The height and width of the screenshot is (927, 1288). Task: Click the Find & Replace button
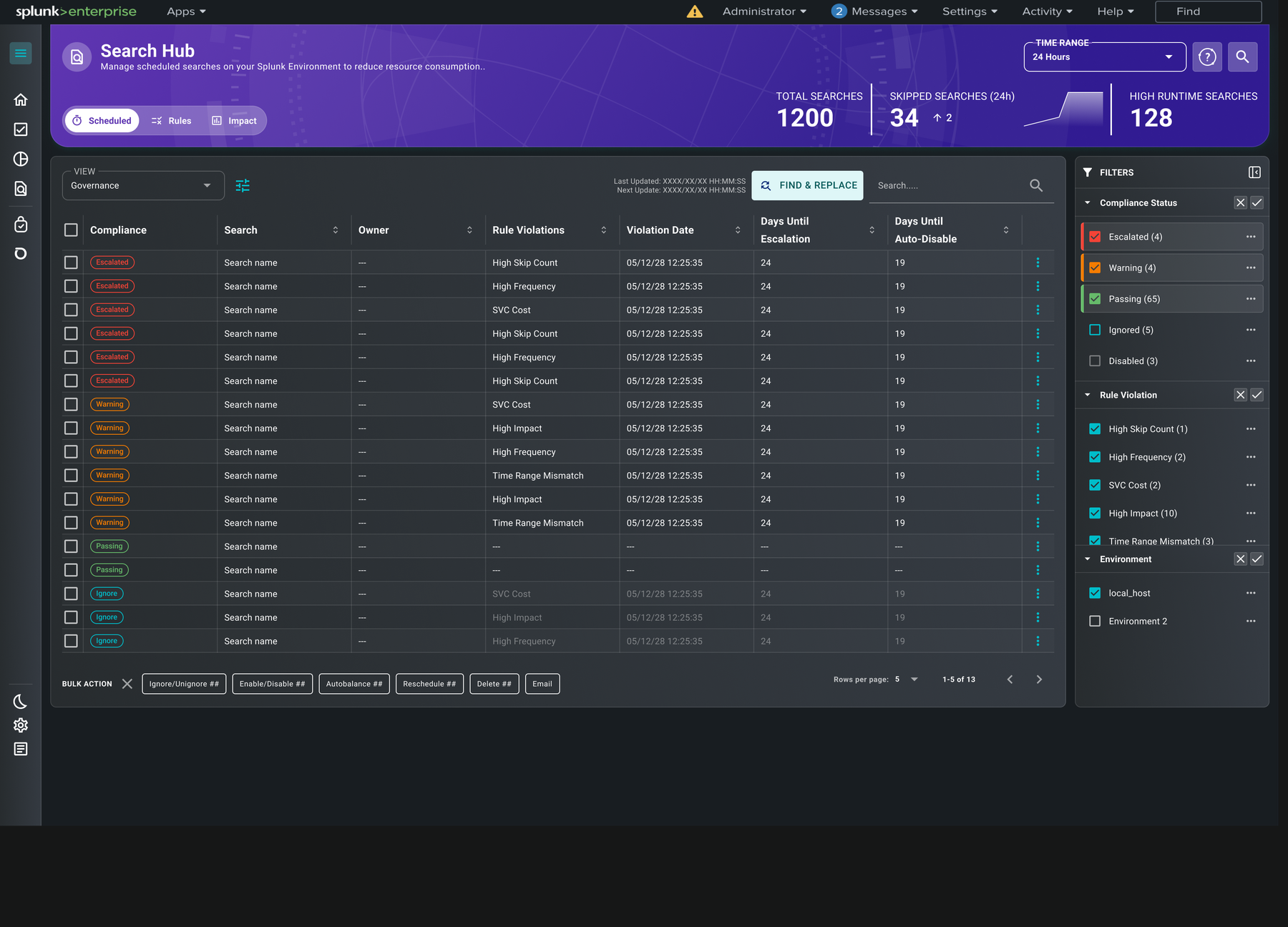(807, 185)
